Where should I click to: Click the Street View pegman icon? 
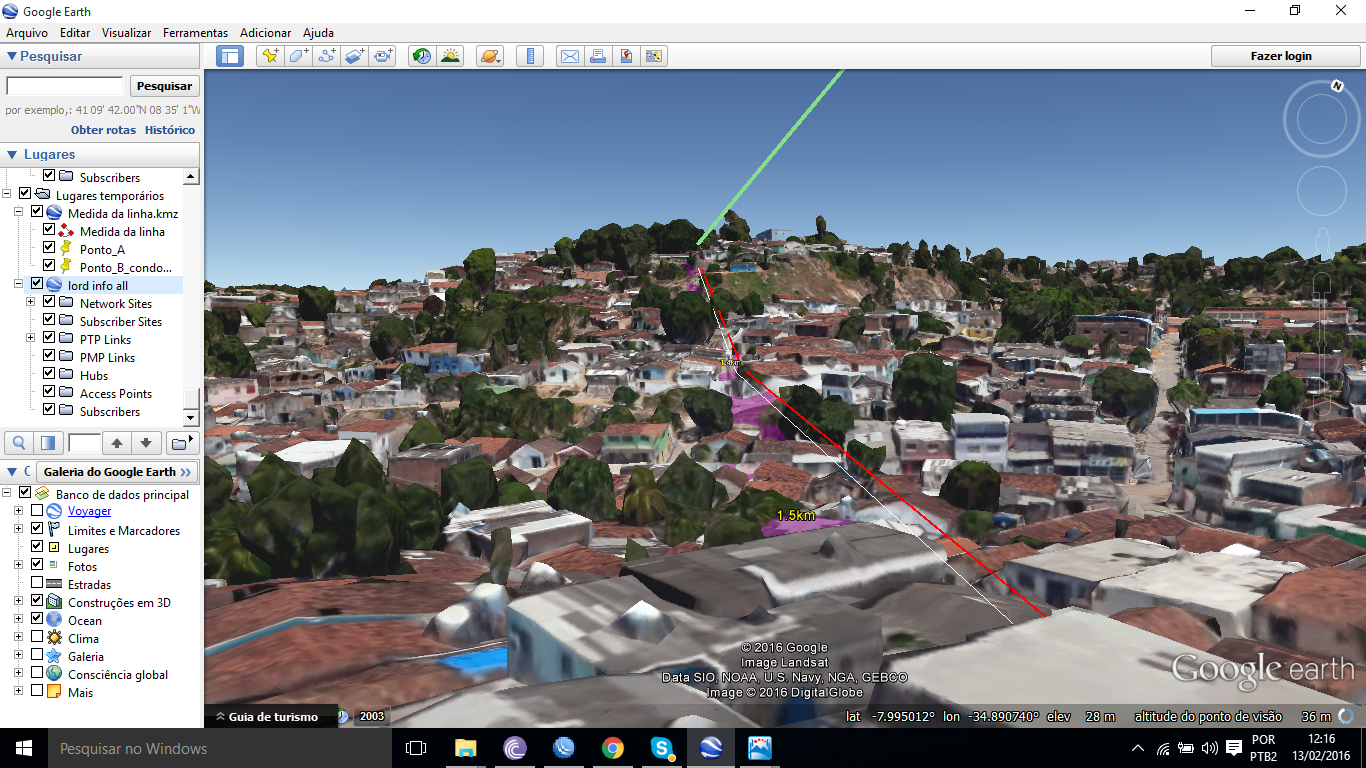click(1322, 243)
